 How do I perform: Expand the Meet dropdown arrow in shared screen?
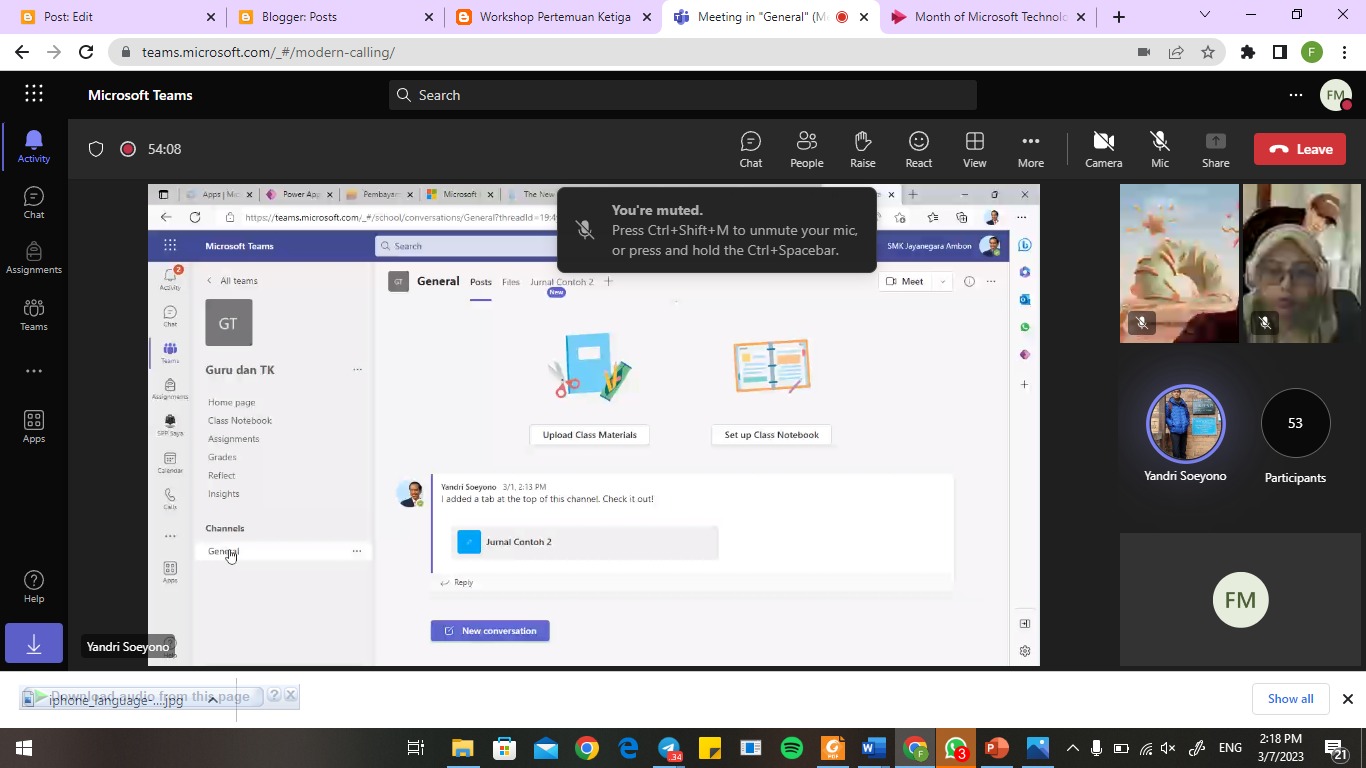pyautogui.click(x=942, y=282)
